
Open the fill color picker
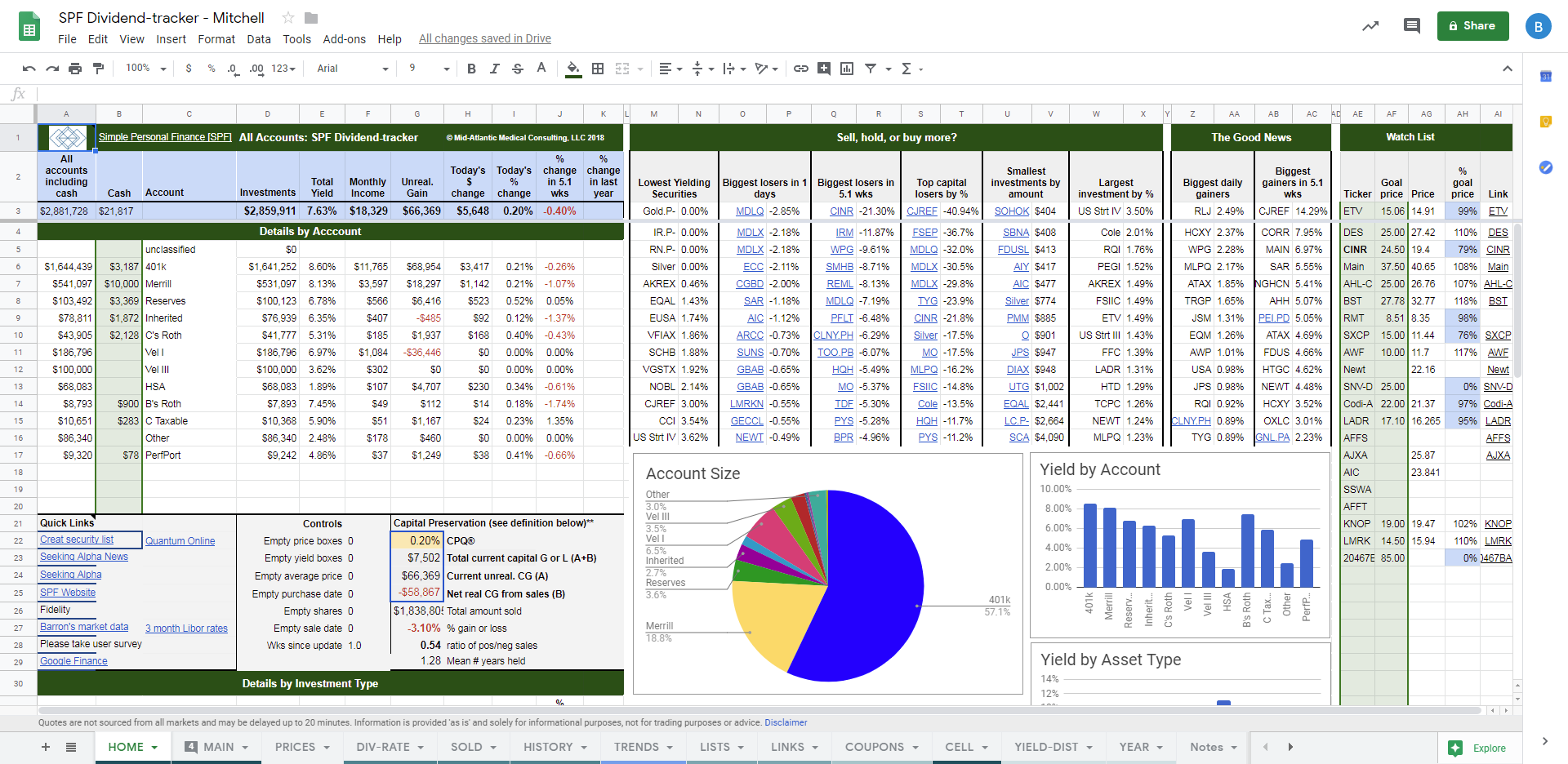coord(573,69)
